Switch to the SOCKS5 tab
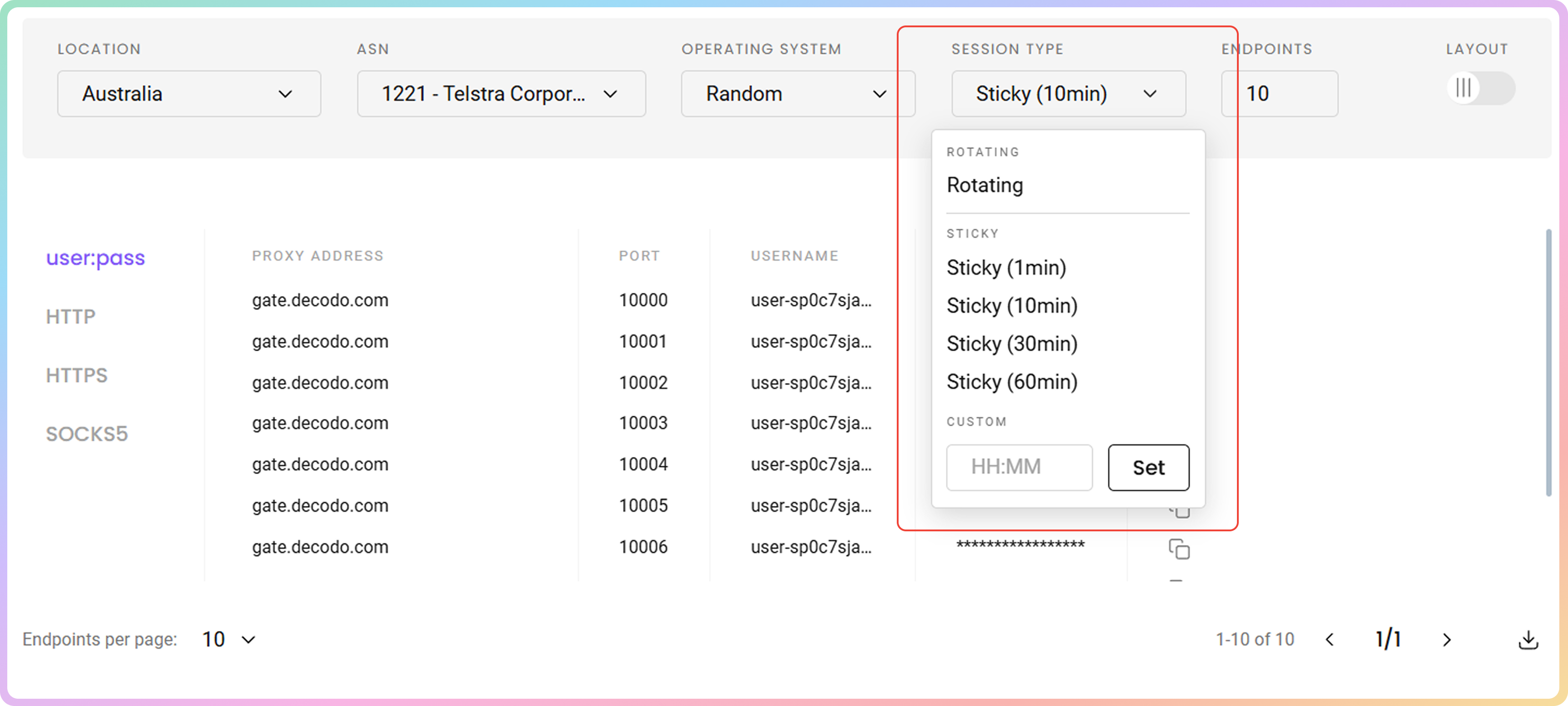Screen dimensions: 1568x706 (86, 434)
